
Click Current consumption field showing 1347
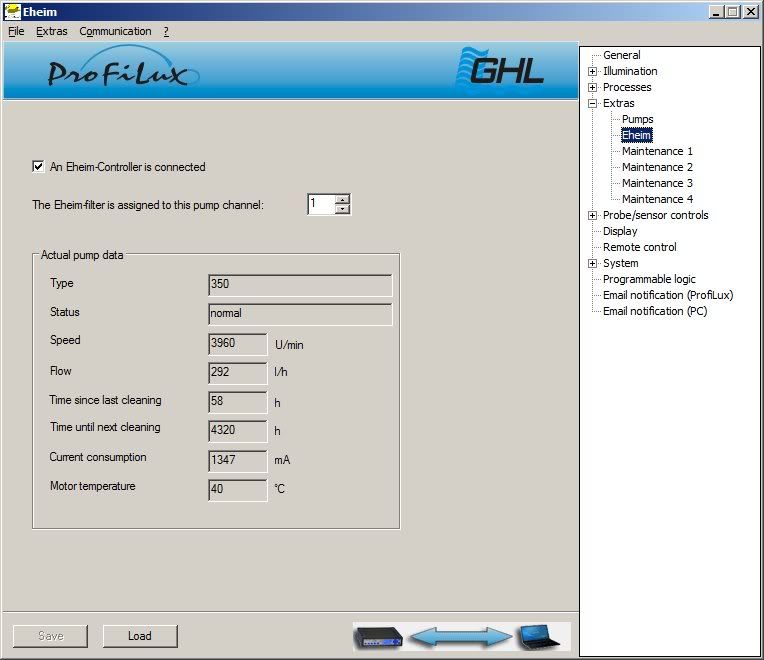coord(237,460)
